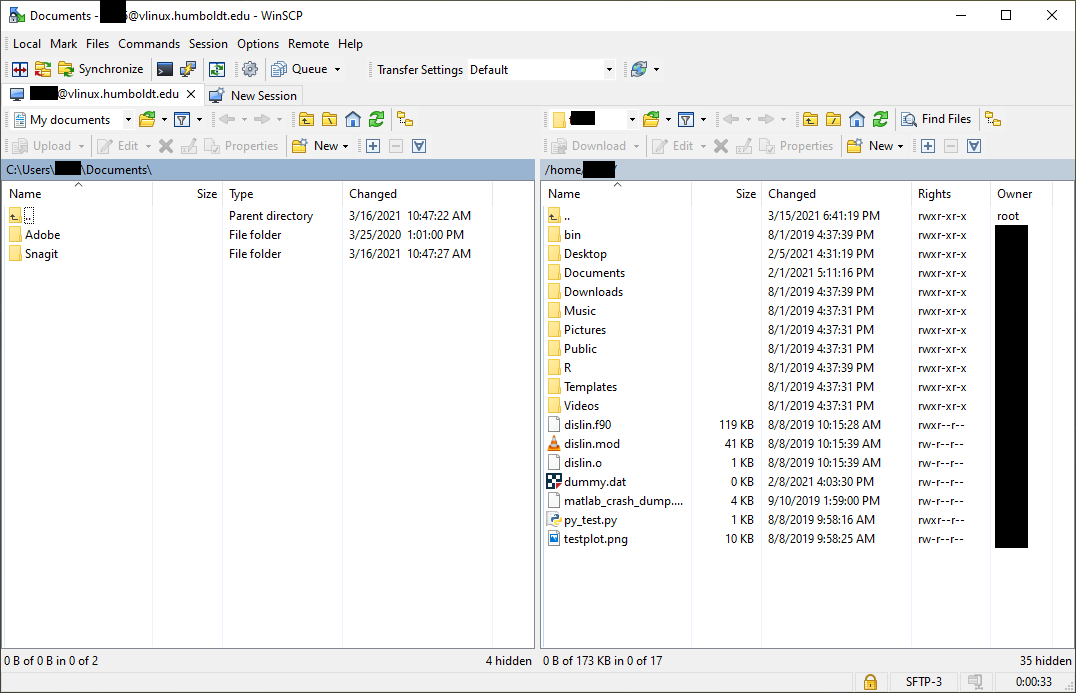
Task: Click the Synchronize button
Action: click(x=102, y=69)
